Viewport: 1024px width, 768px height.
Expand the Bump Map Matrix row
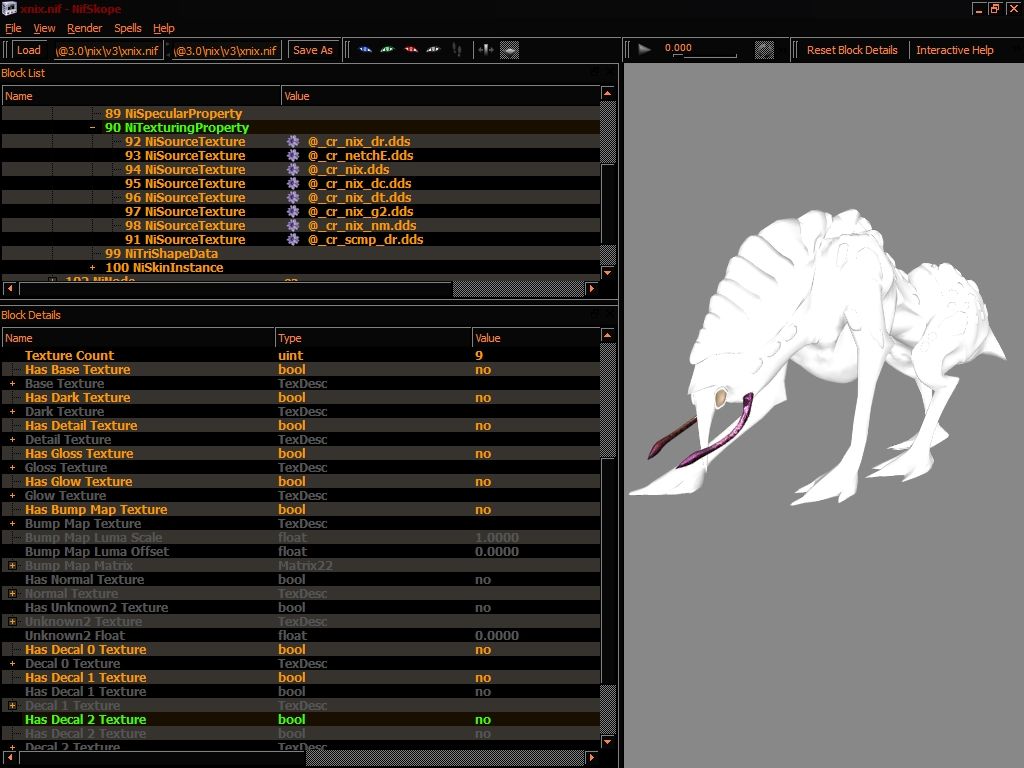[12, 566]
